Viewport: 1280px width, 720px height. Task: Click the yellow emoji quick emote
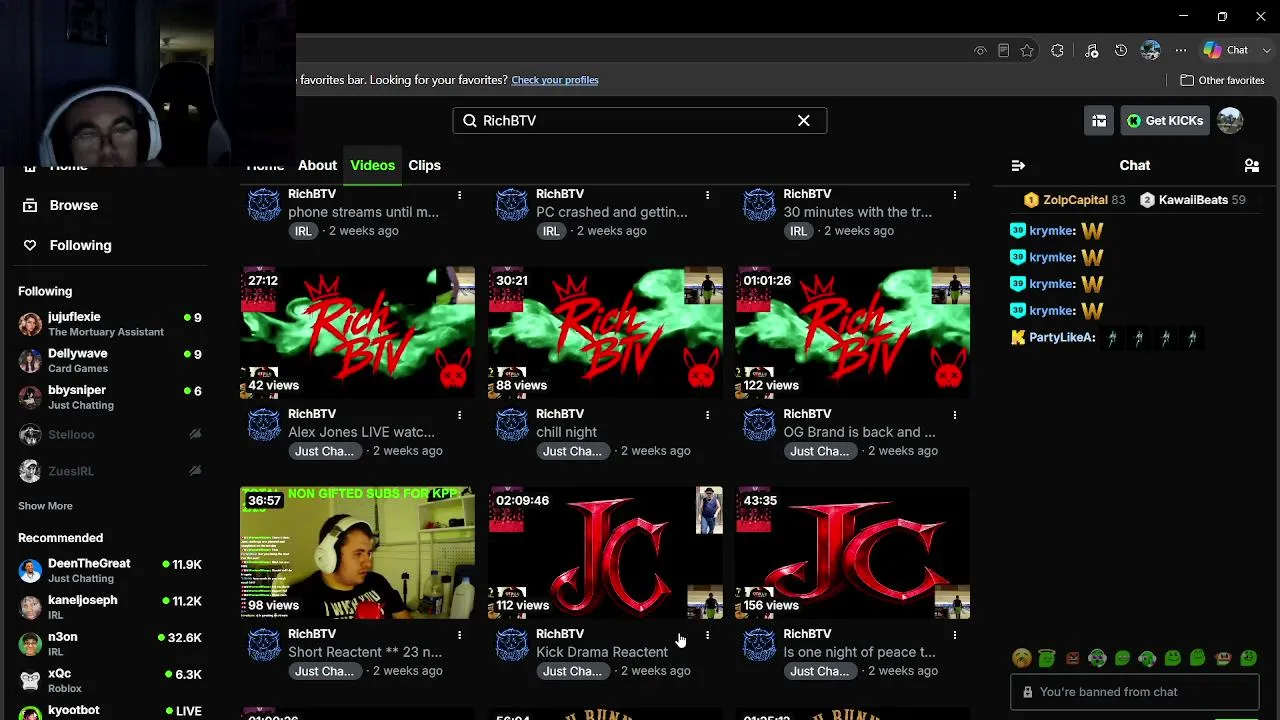click(x=1021, y=658)
